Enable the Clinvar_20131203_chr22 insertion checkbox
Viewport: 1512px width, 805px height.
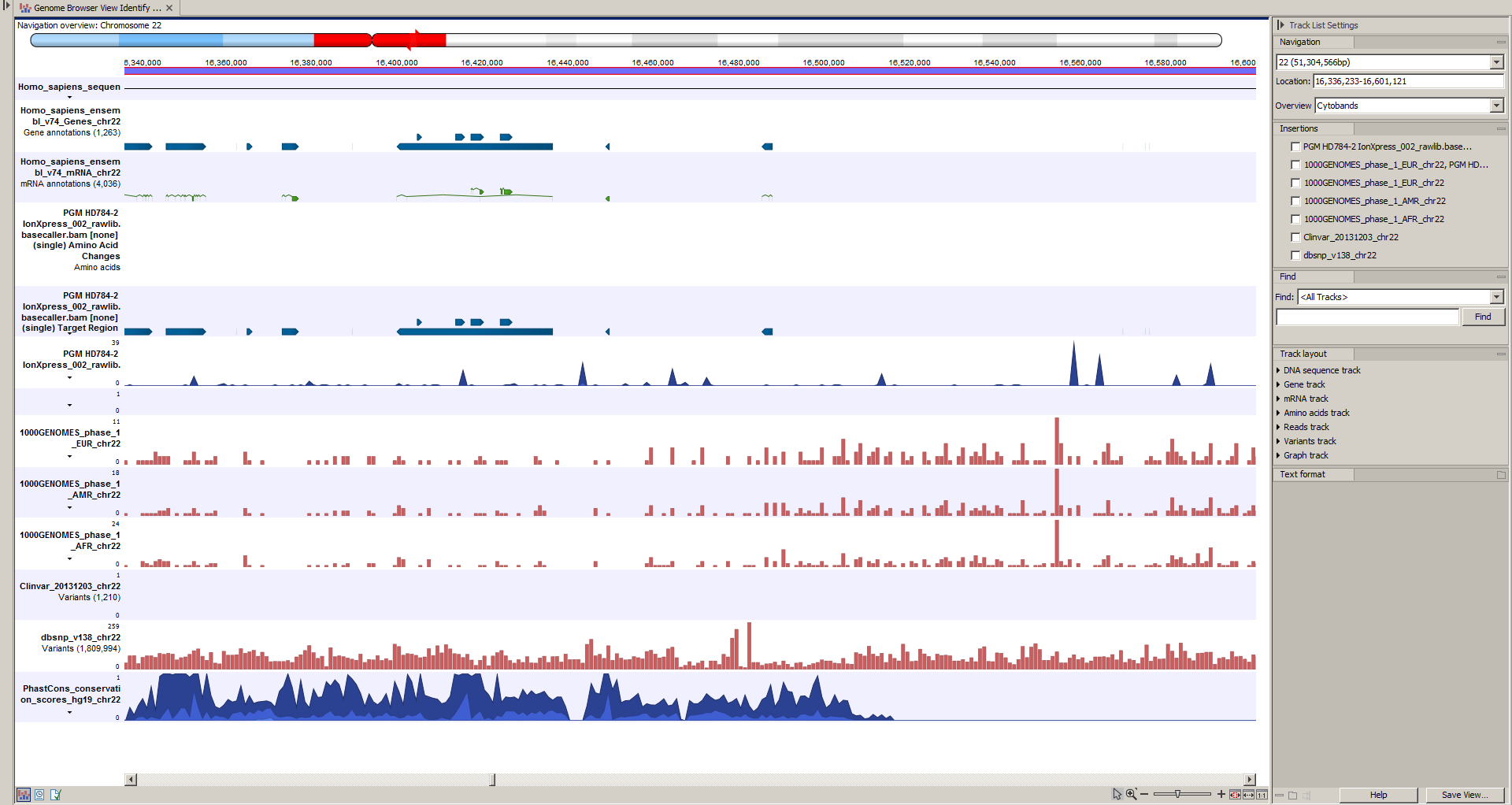point(1296,237)
